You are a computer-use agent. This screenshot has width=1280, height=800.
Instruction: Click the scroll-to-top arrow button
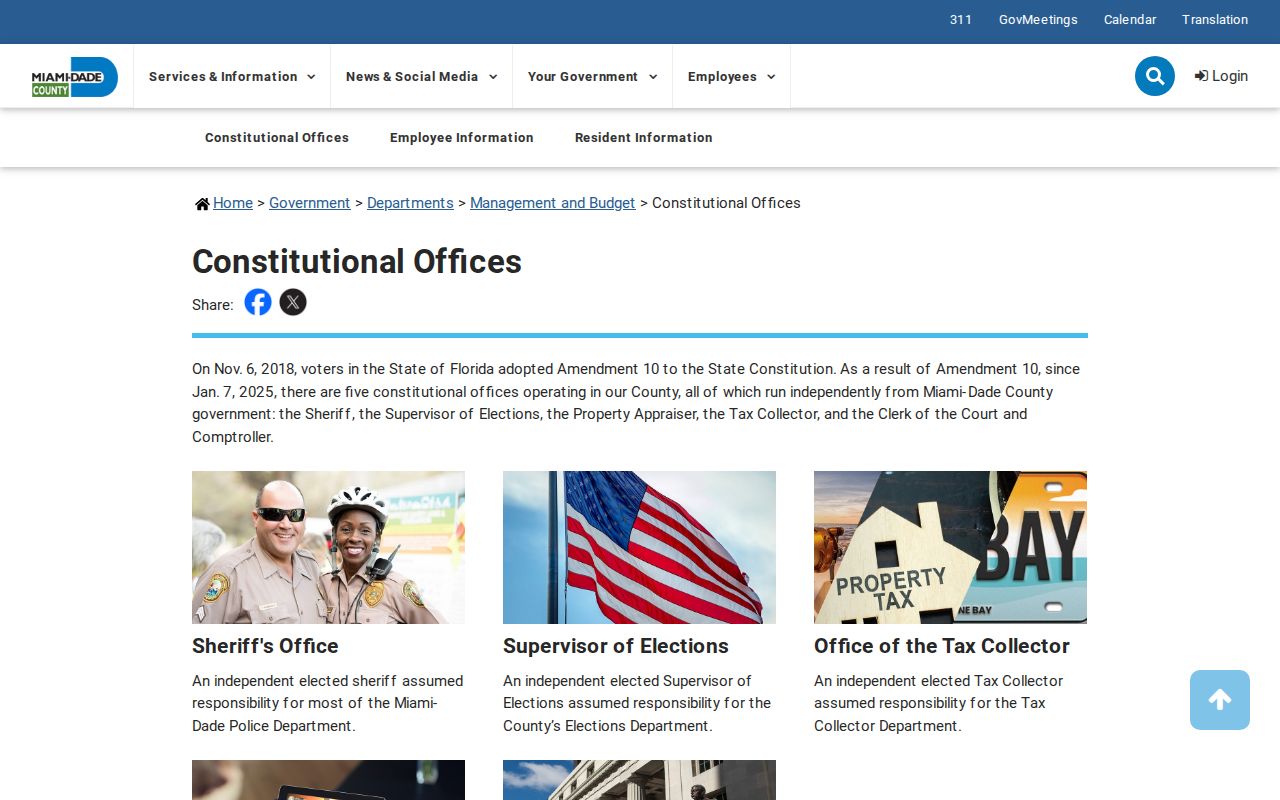pos(1220,700)
